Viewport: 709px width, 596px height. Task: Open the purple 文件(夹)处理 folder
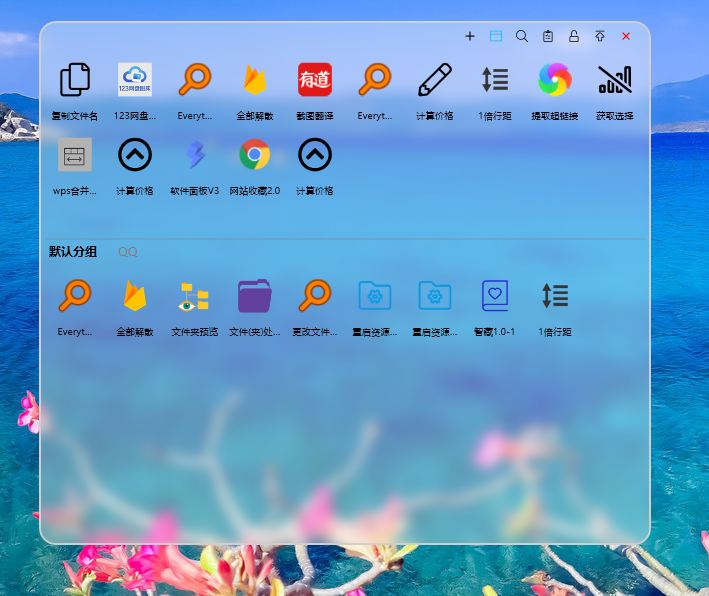click(x=255, y=296)
